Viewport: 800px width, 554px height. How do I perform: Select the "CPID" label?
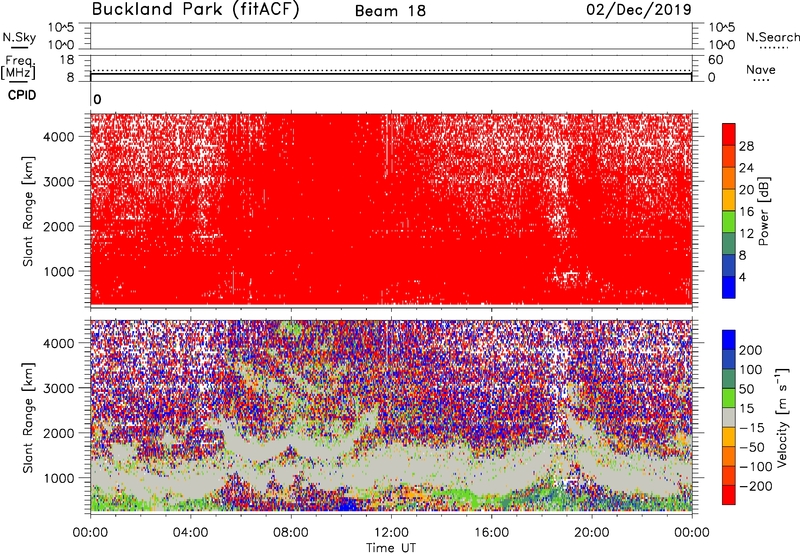coord(22,95)
